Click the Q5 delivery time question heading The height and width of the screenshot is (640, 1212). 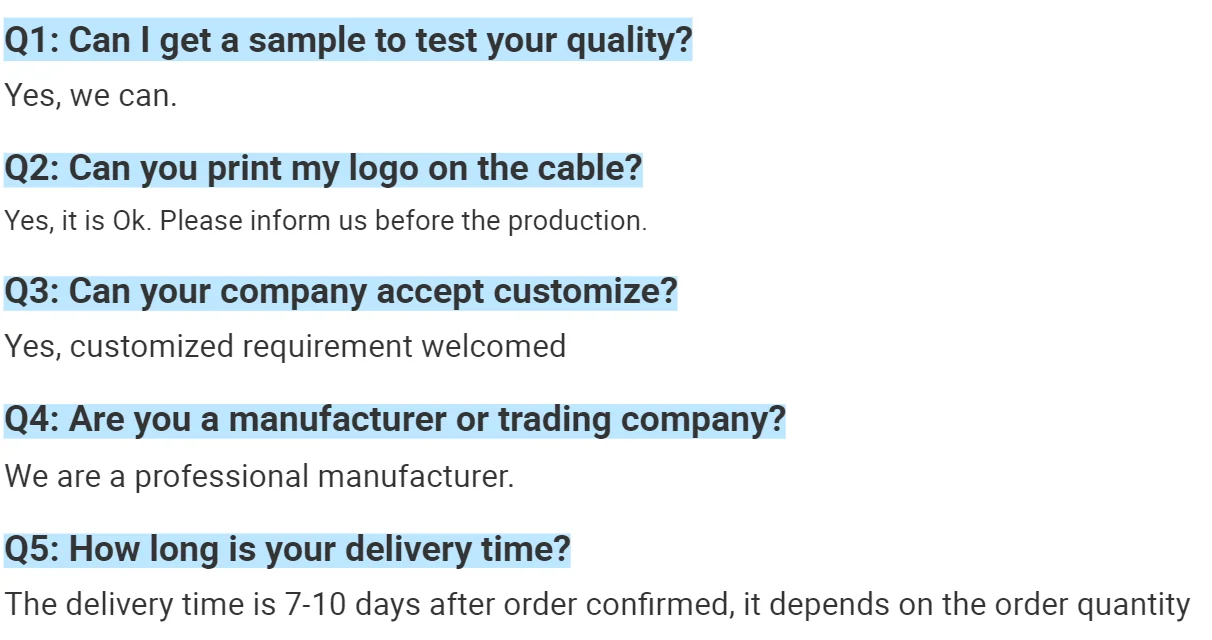pyautogui.click(x=287, y=549)
